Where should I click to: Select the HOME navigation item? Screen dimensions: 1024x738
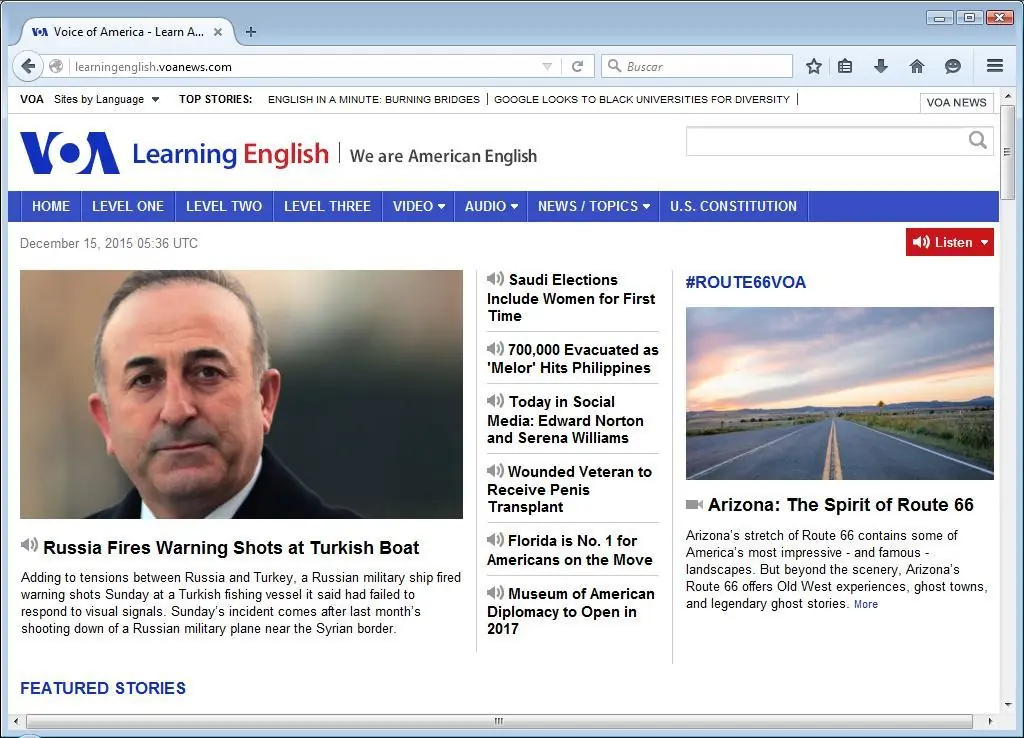tap(51, 206)
